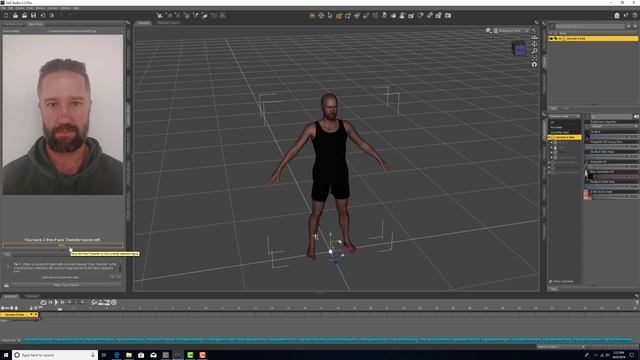Screen dimensions: 640x360
Task: Select the yellow highlighted Universal tool icon
Action: (x=339, y=16)
